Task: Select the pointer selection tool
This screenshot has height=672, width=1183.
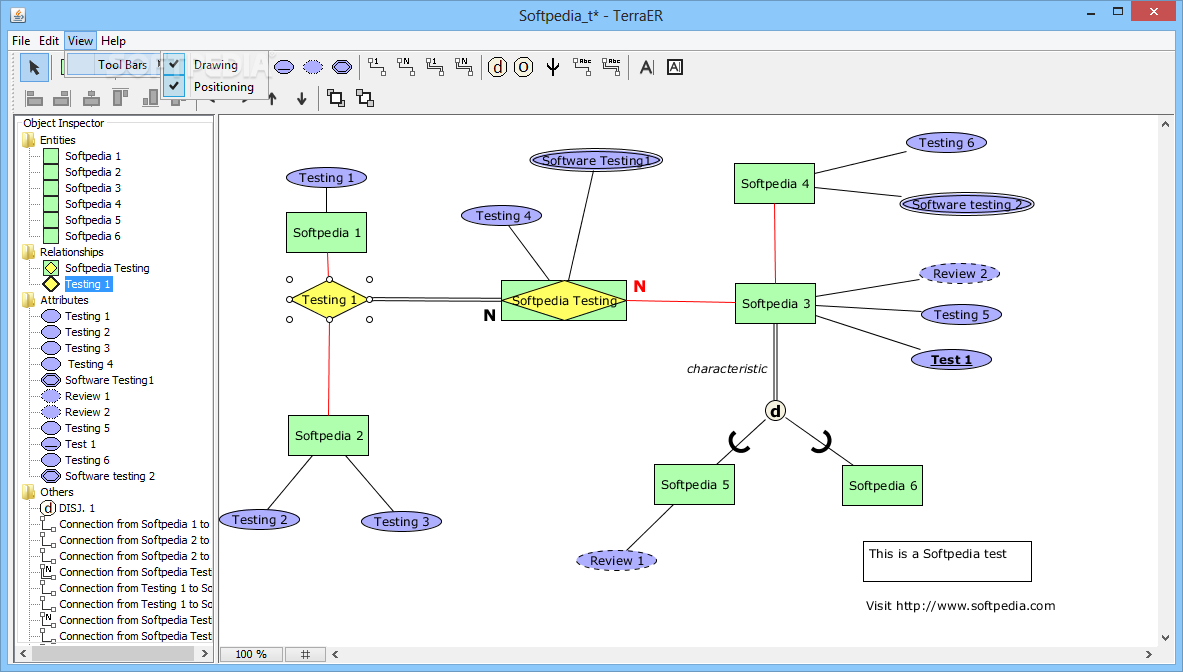Action: [x=34, y=68]
